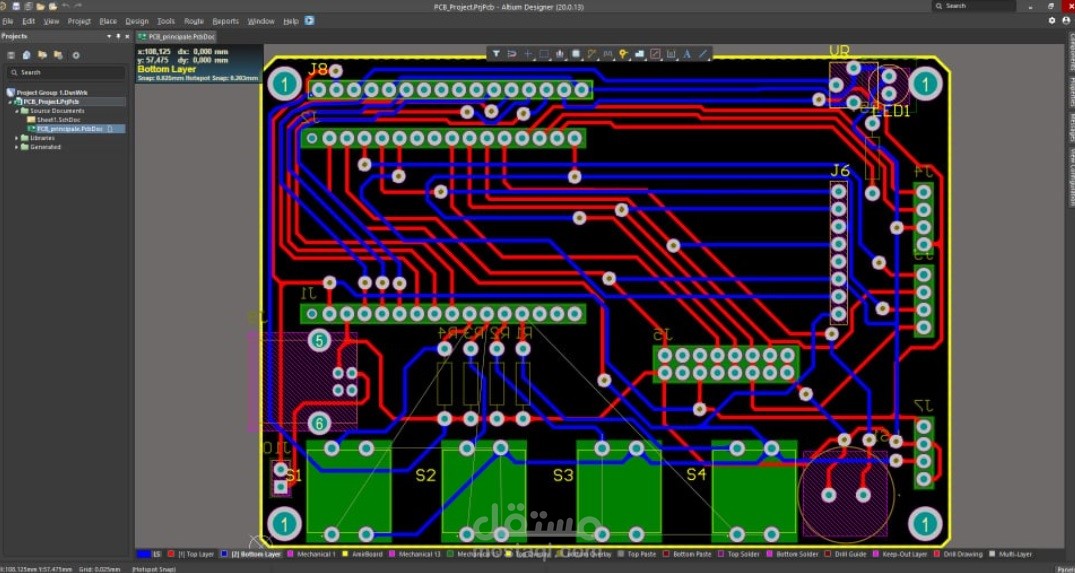The height and width of the screenshot is (573, 1075).
Task: Open the View menu
Action: tap(51, 21)
